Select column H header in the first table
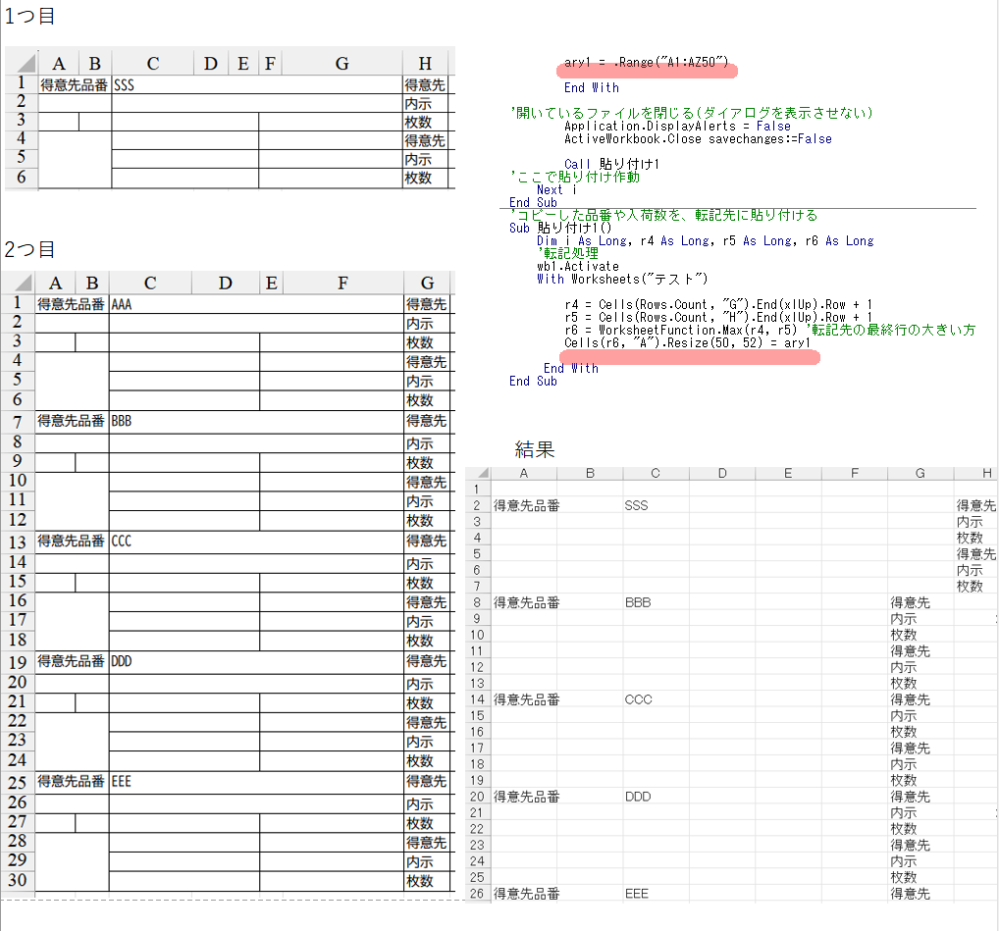Viewport: 999px width, 931px height. (x=427, y=63)
